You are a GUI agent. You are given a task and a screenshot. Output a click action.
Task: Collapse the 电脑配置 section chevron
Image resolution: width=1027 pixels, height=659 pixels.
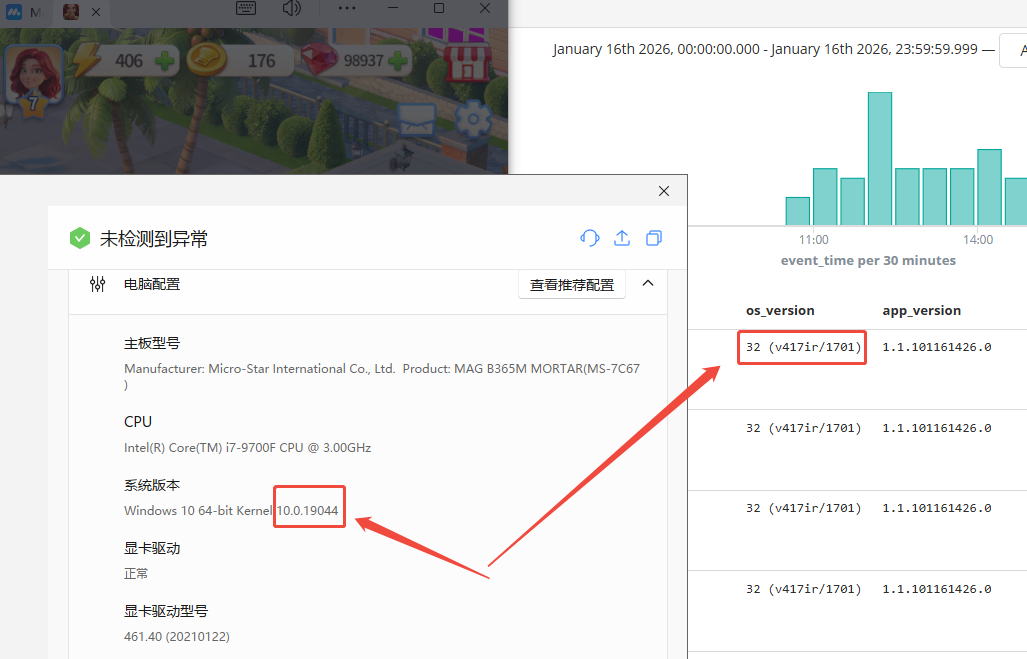click(648, 284)
